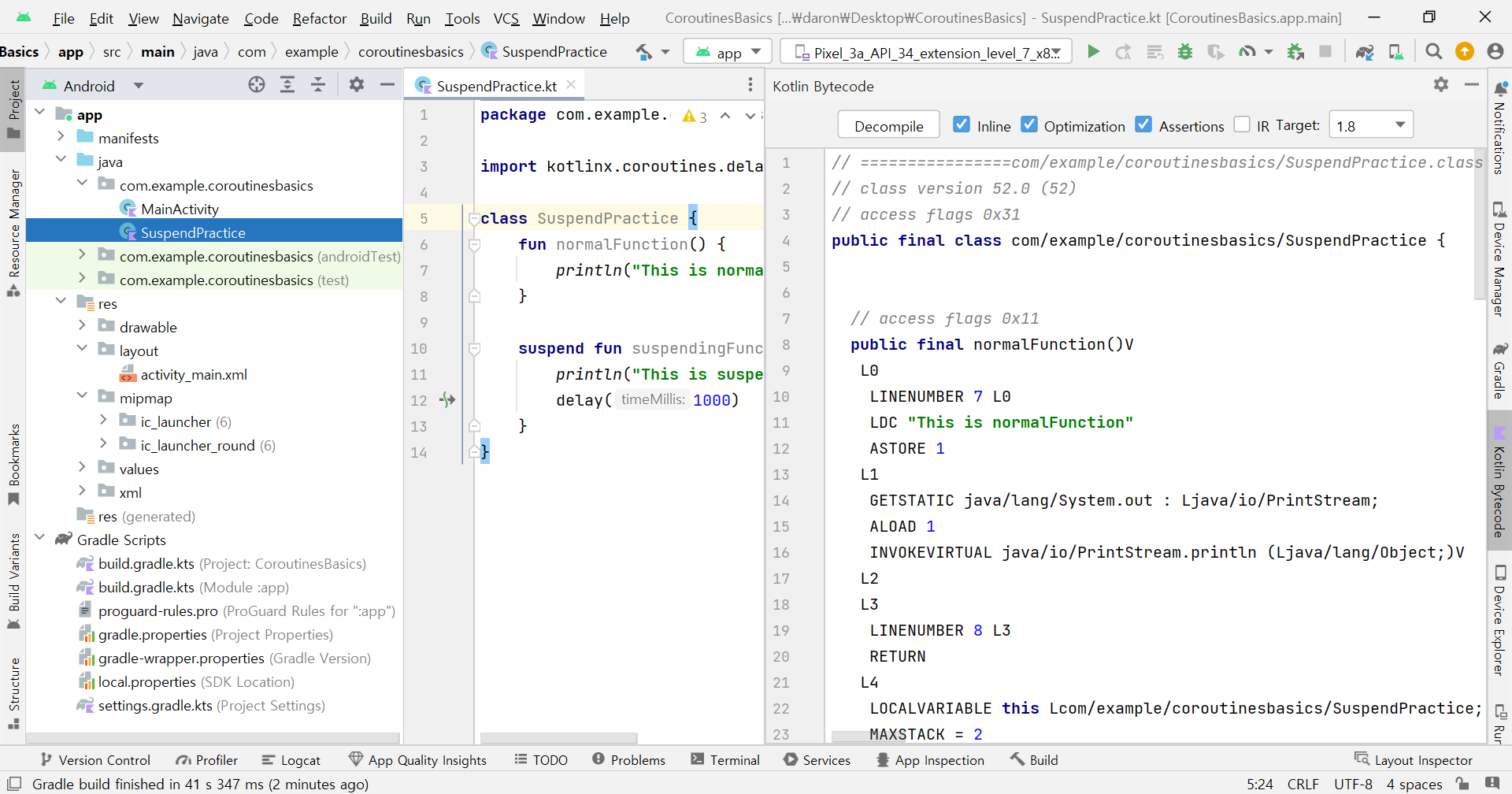Screen dimensions: 1512x794
Task: Collapse the Gradle Scripts node
Action: point(39,539)
